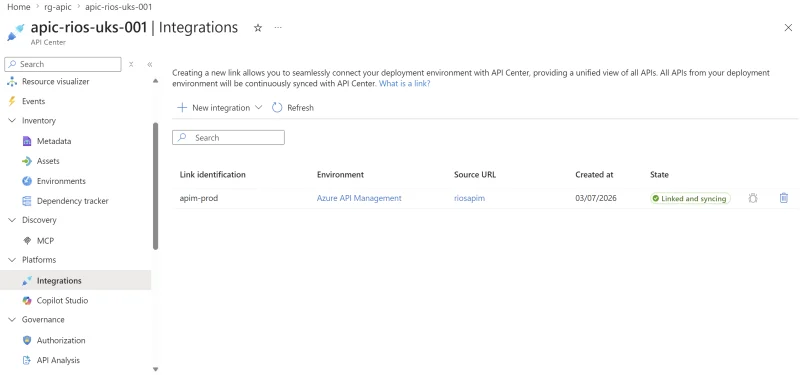Open Copilot Studio under Platforms

[62, 301]
